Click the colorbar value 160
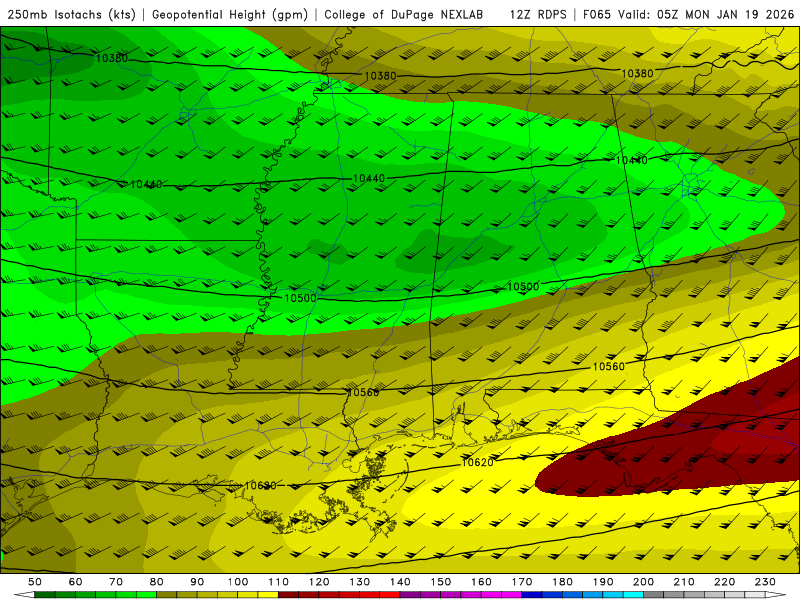The image size is (800, 600). (481, 582)
